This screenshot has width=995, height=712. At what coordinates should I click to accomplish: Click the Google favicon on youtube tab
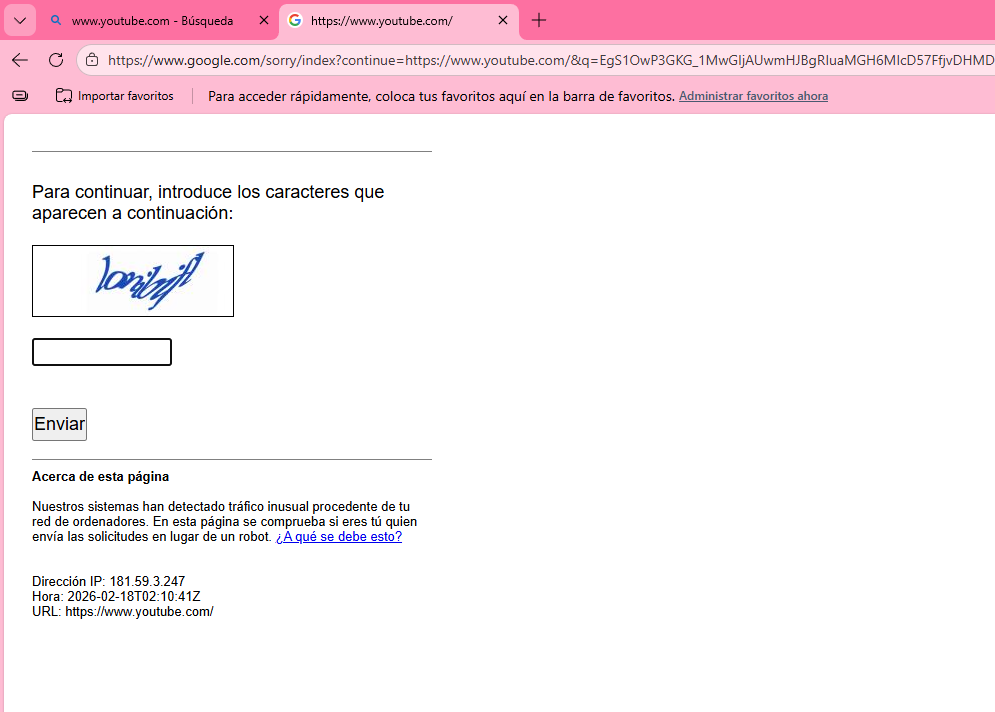(294, 20)
